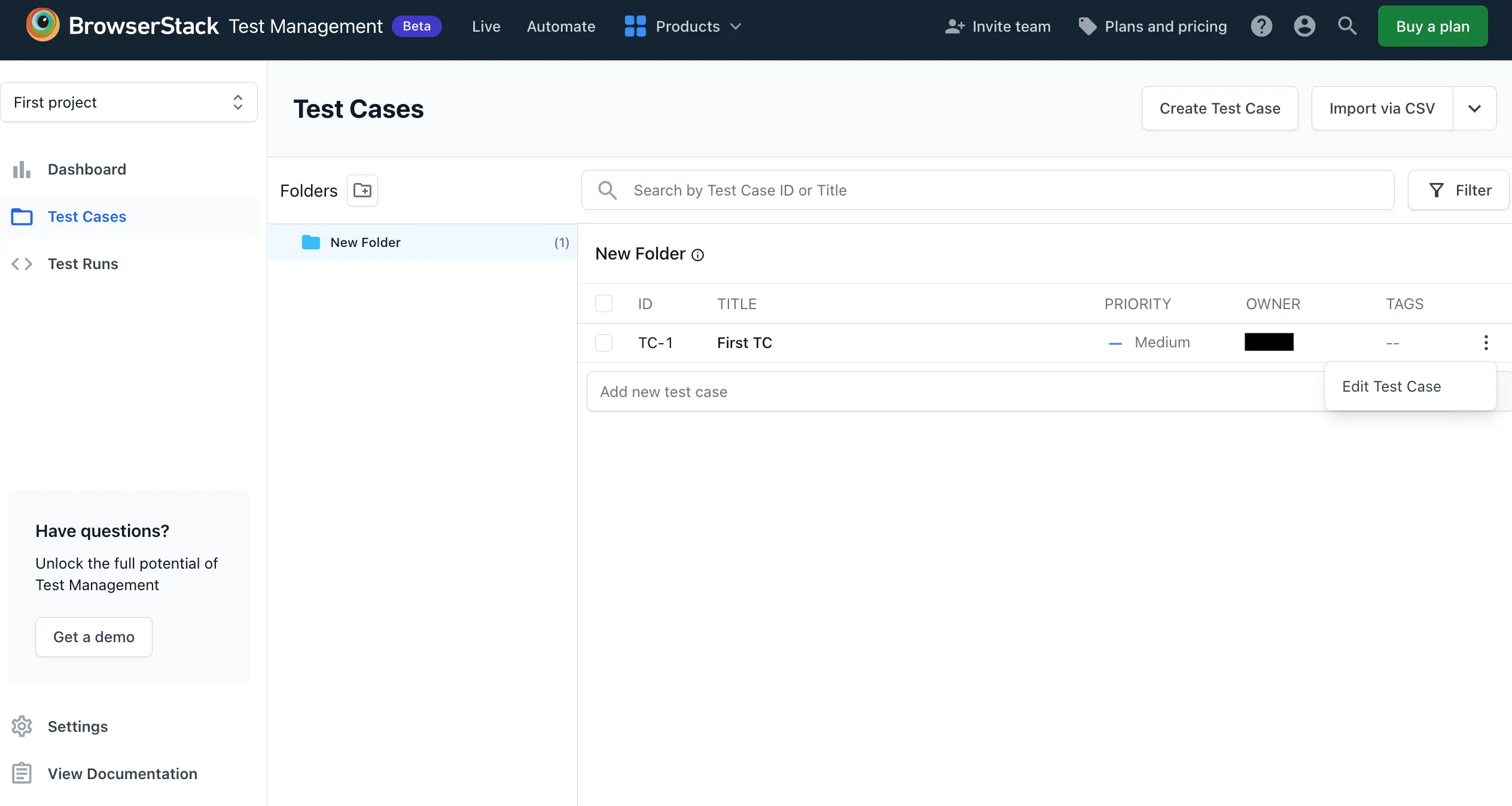Open the First project selector dropdown

(129, 102)
